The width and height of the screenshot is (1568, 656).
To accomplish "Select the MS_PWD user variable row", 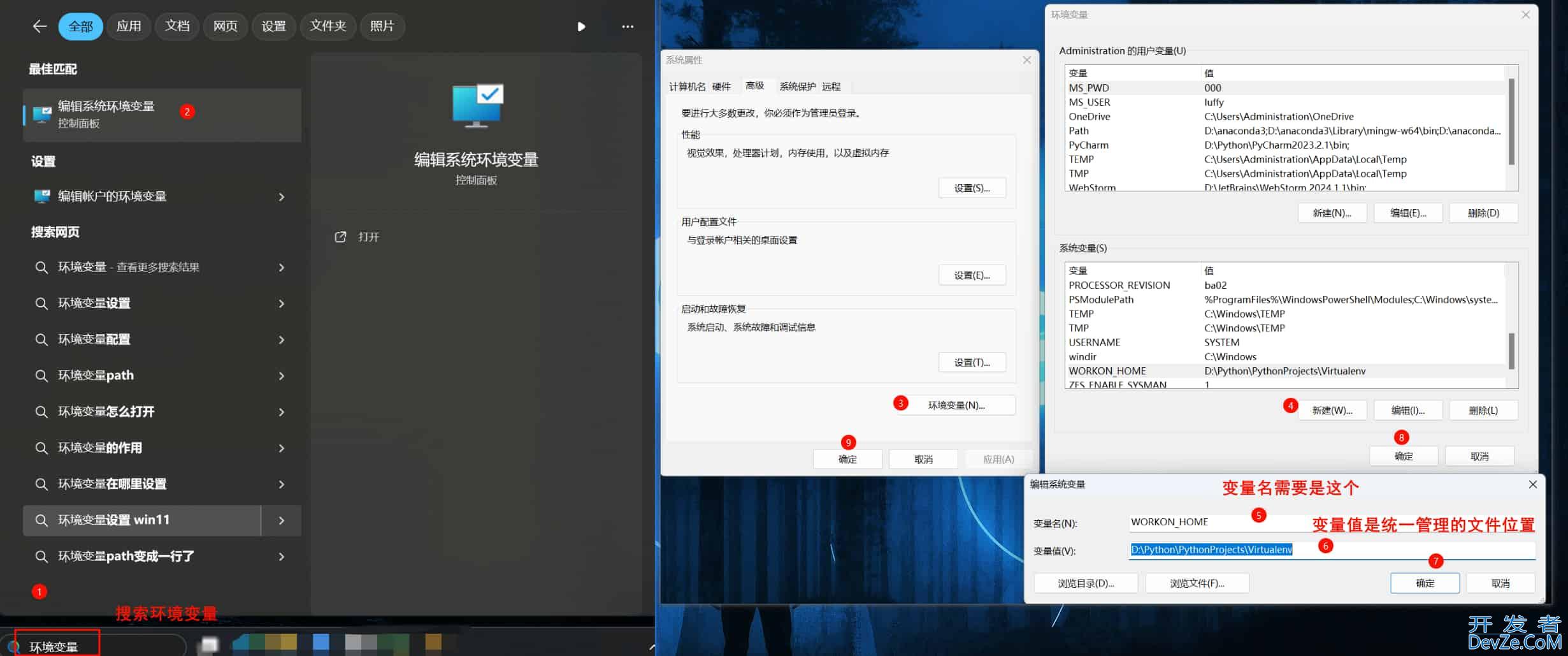I will click(x=1284, y=88).
